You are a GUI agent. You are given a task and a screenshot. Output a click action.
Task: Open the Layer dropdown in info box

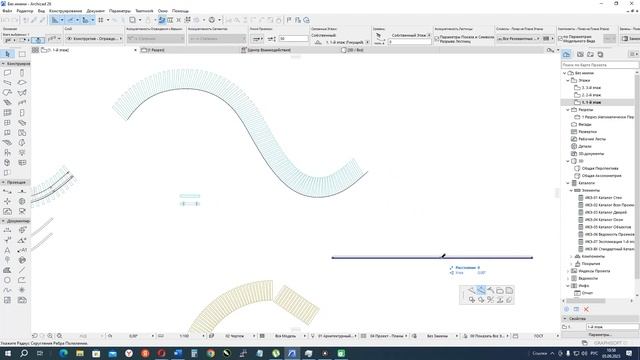(x=94, y=38)
